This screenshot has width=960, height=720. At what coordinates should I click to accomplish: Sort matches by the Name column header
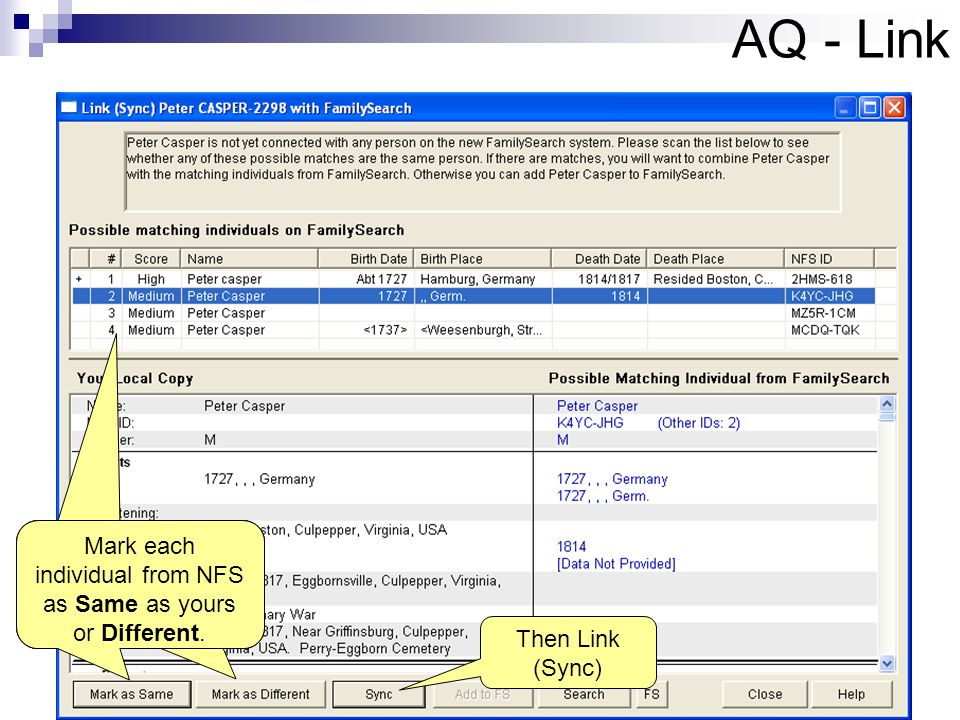click(x=250, y=259)
